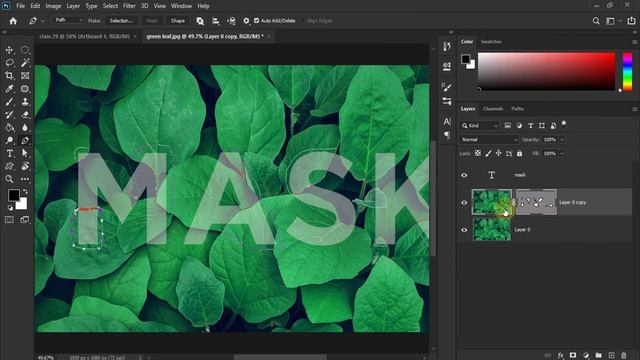Select the Zoom tool
640x360 pixels.
click(x=9, y=179)
